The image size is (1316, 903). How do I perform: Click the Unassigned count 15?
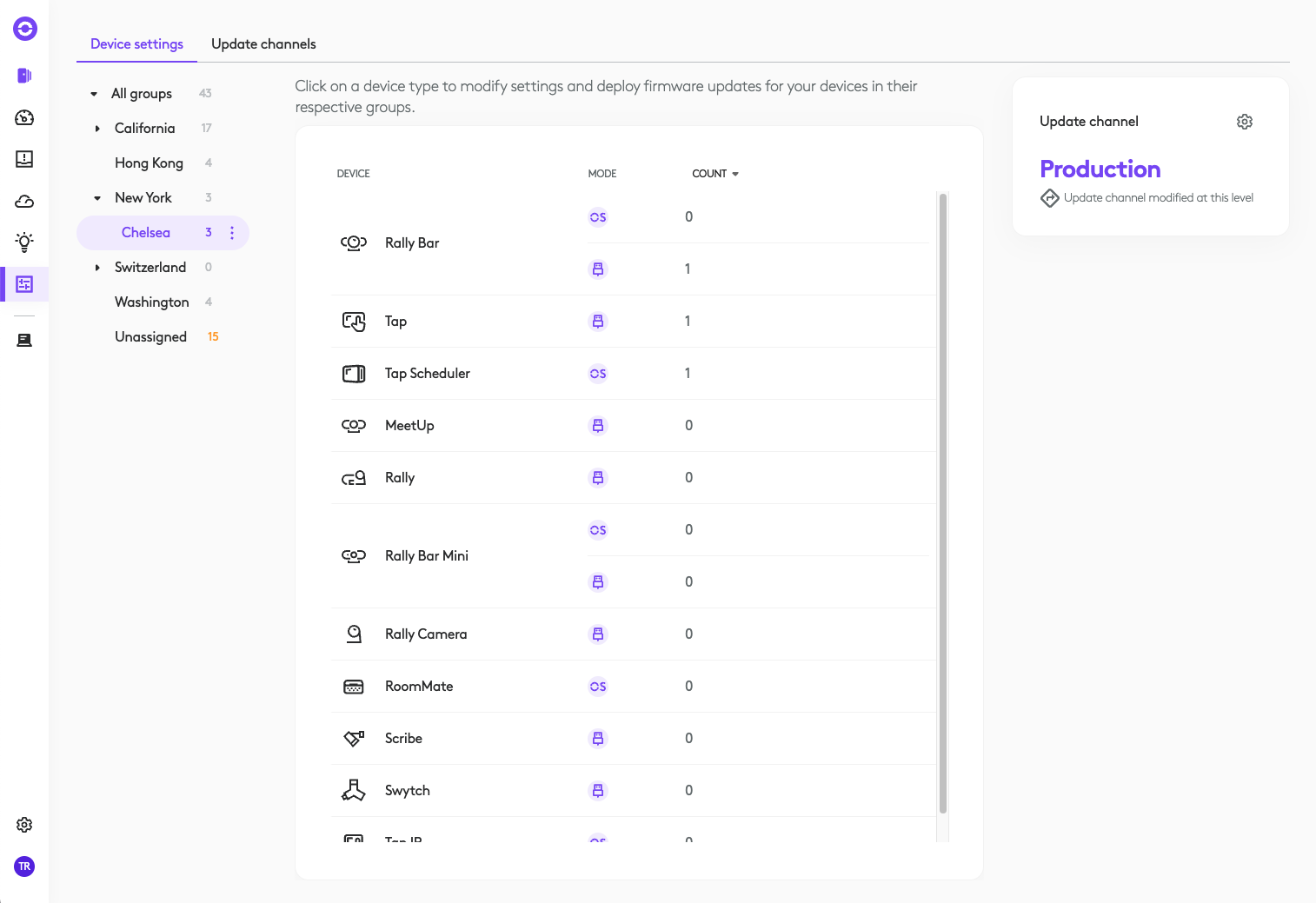point(213,337)
